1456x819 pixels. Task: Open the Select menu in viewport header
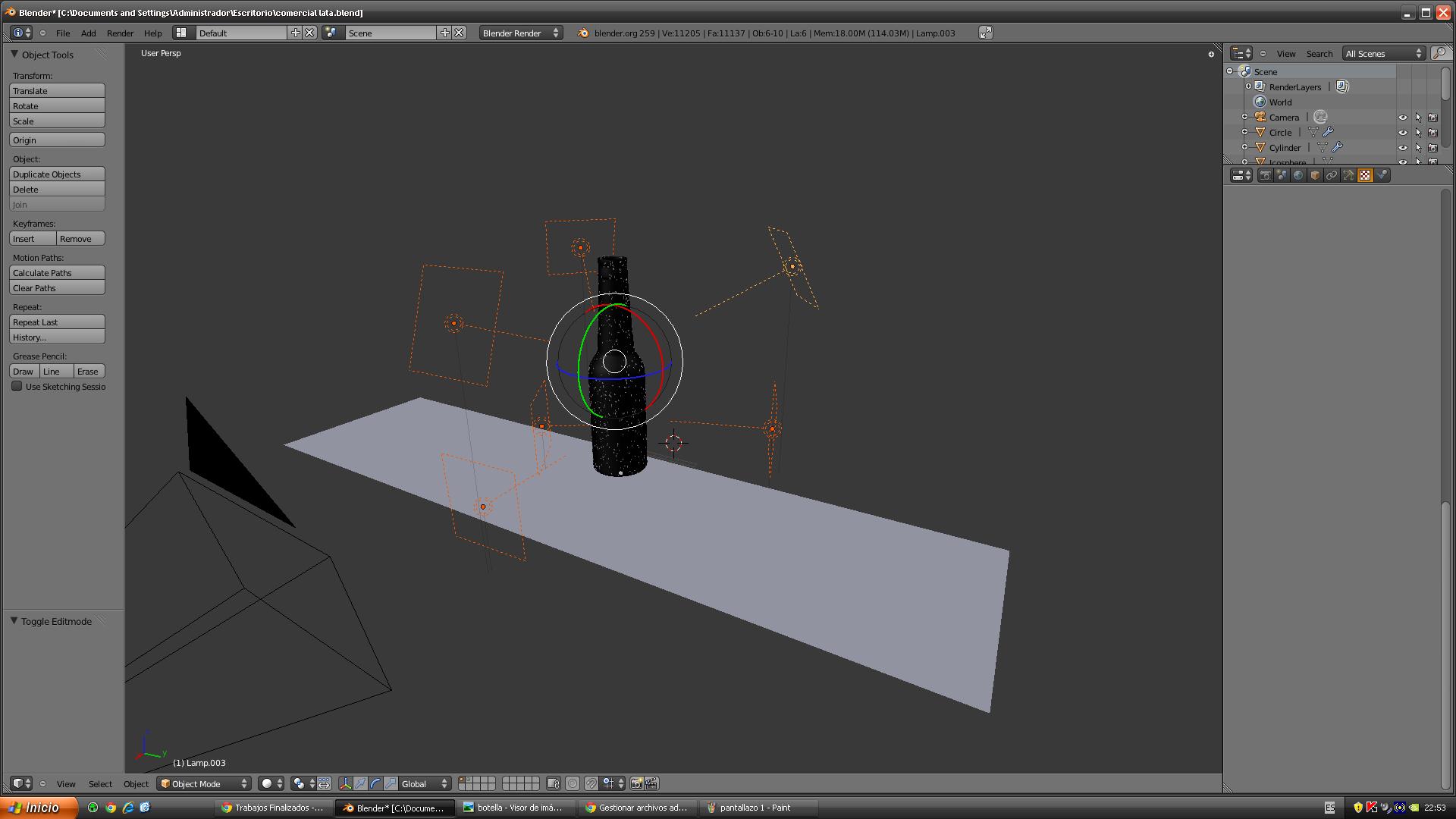point(100,783)
